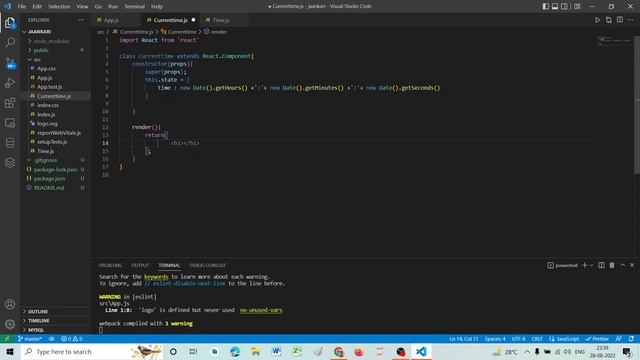
Task: Expand the TIMELINE section
Action: click(x=38, y=321)
